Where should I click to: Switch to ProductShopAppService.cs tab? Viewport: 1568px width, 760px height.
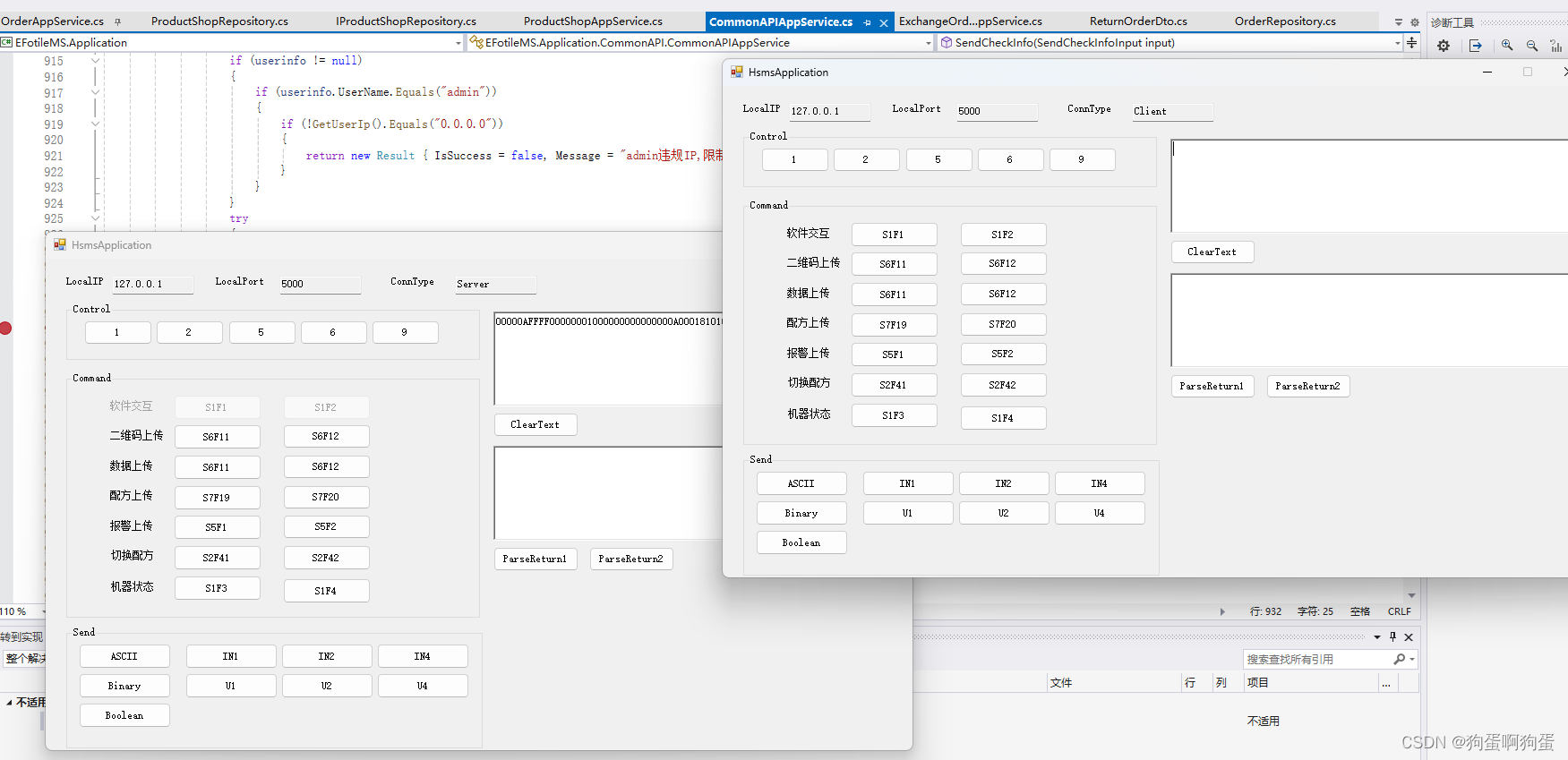coord(593,21)
